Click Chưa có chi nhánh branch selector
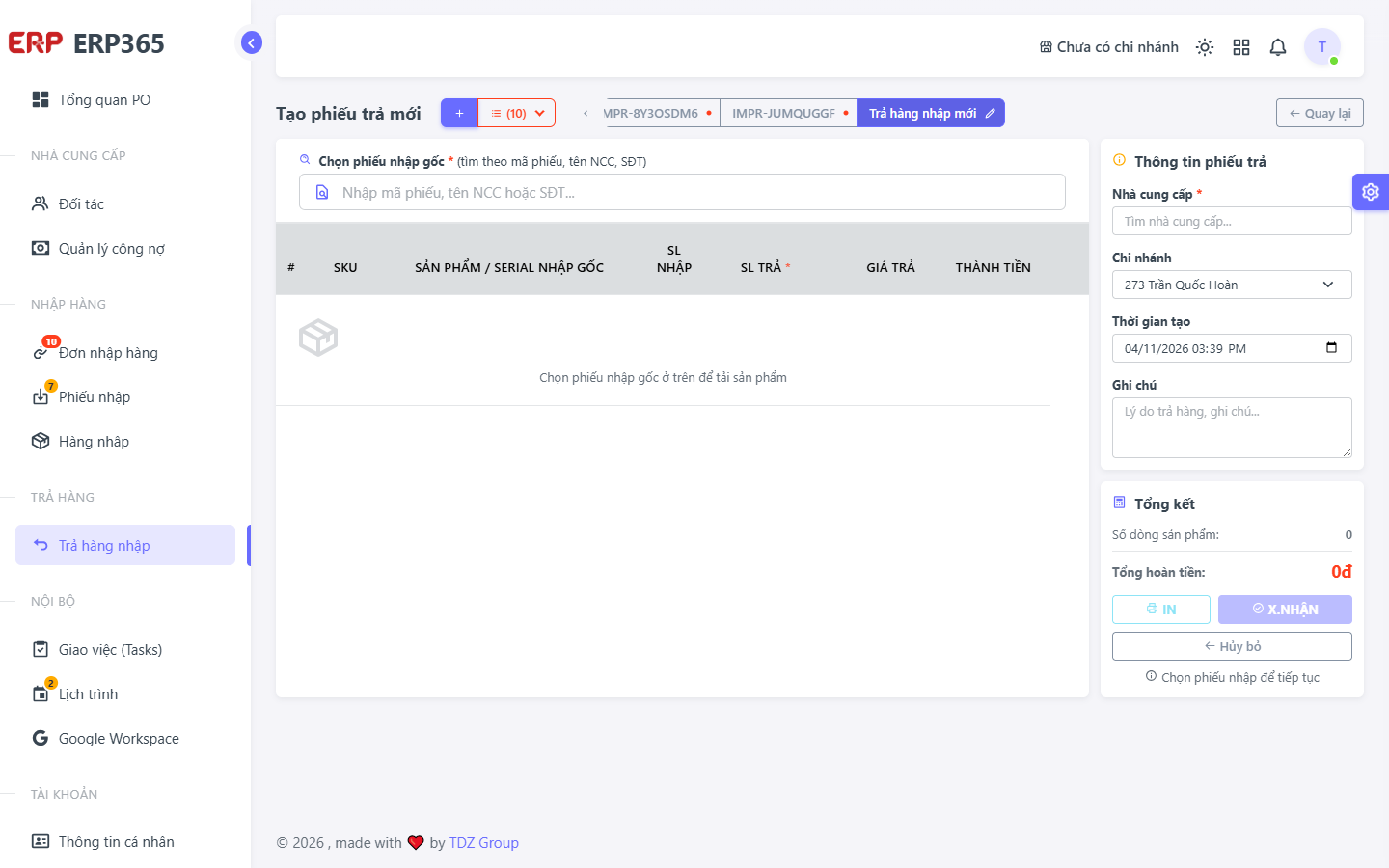 click(x=1108, y=46)
